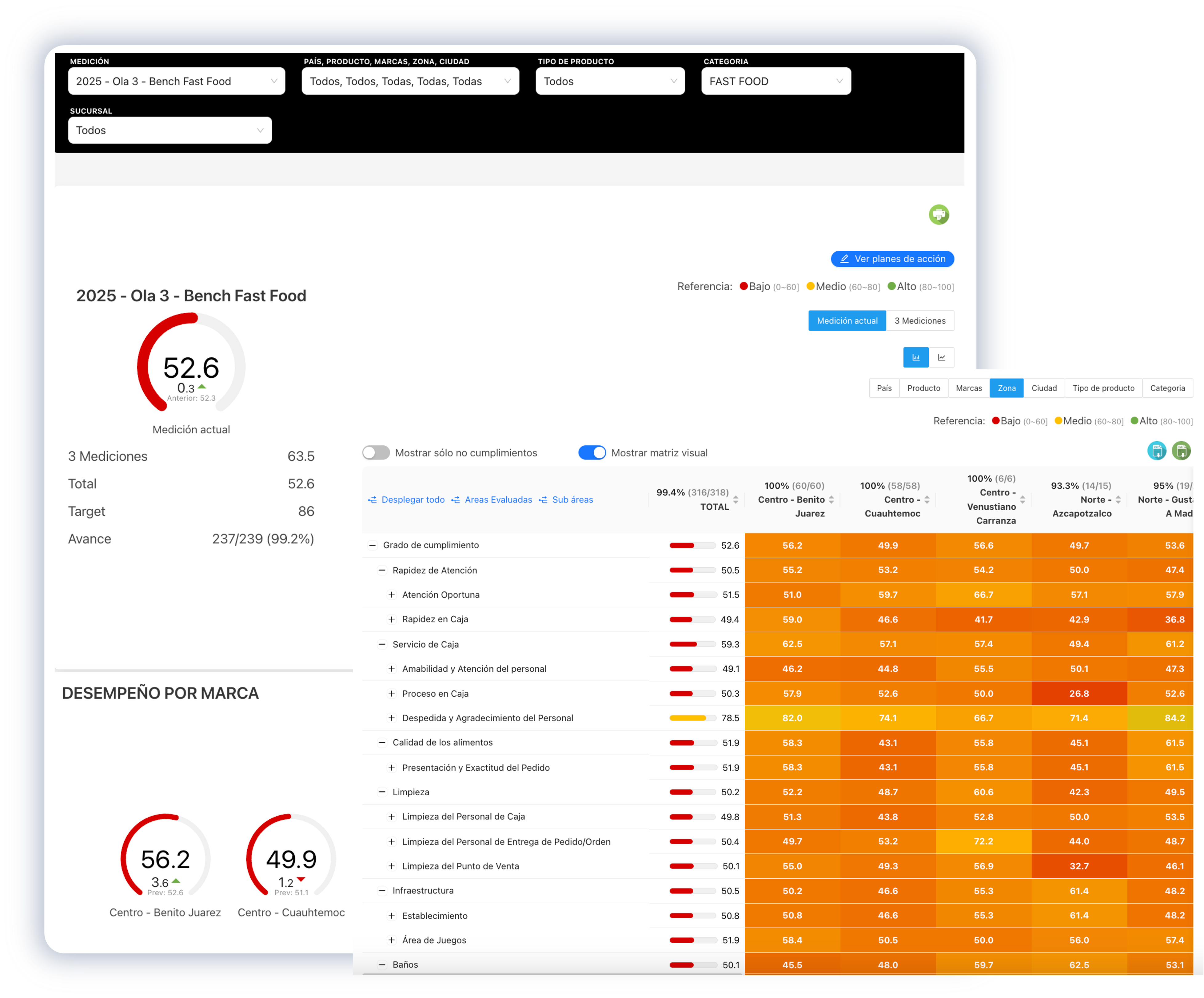Sort by Centro - Cuauhtemoc column
The height and width of the screenshot is (998, 1204).
click(927, 500)
